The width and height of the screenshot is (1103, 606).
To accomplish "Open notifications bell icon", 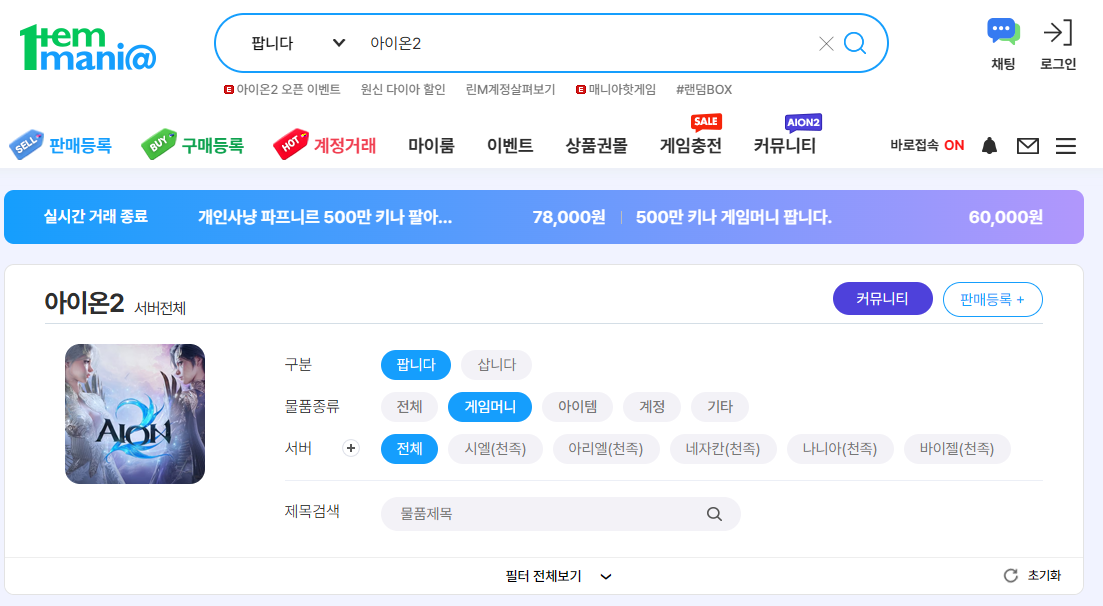I will click(989, 146).
